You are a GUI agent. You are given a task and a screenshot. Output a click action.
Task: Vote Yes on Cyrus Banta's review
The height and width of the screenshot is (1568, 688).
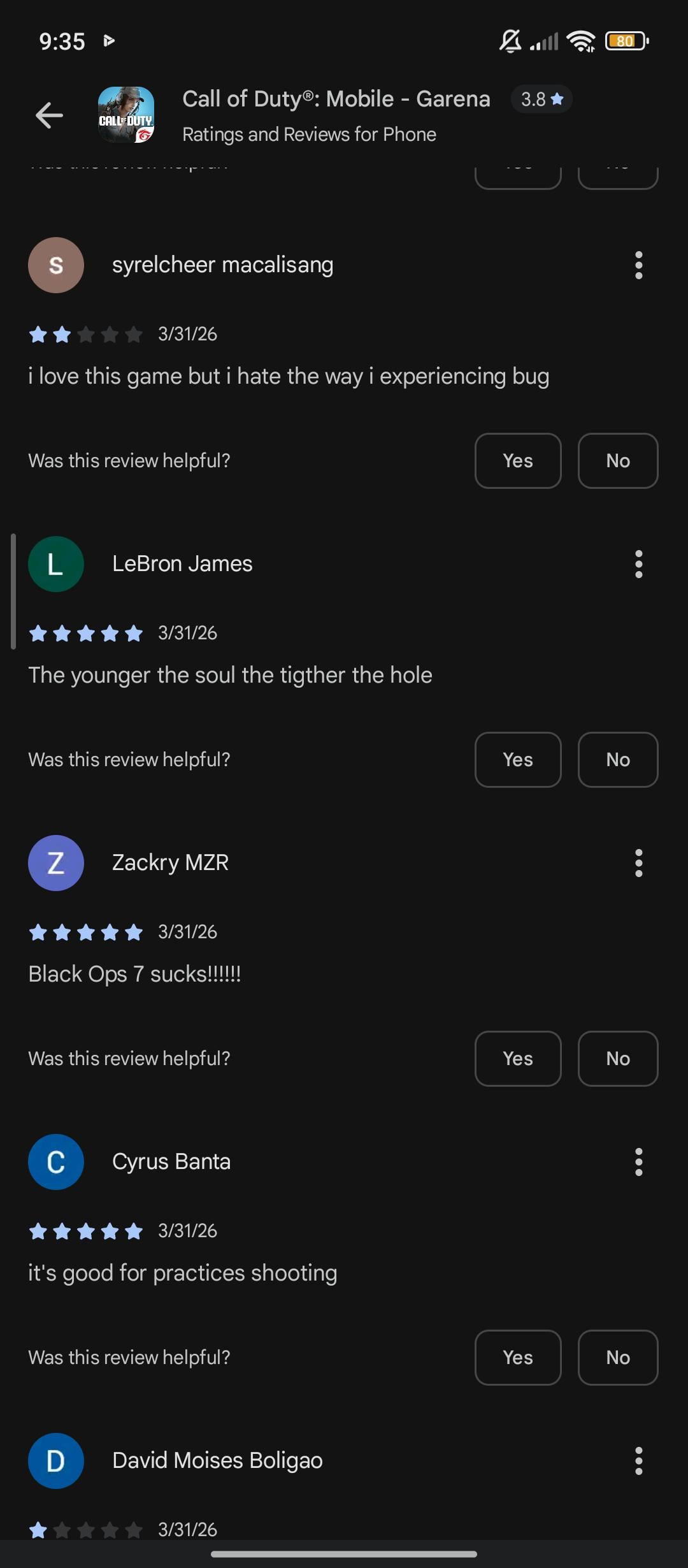pyautogui.click(x=518, y=1358)
